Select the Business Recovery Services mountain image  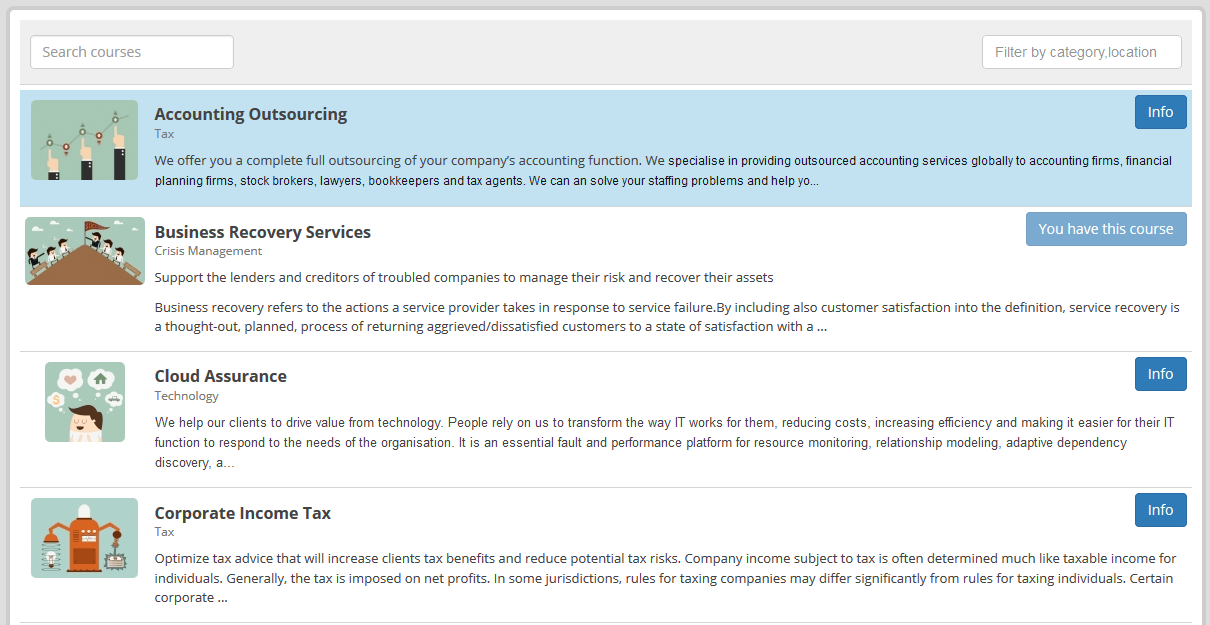click(85, 251)
